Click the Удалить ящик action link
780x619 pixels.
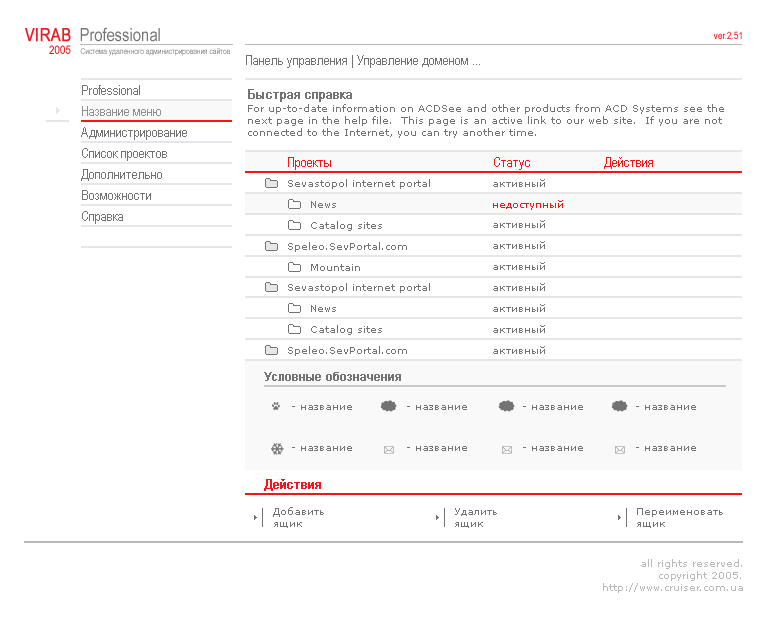pos(476,517)
